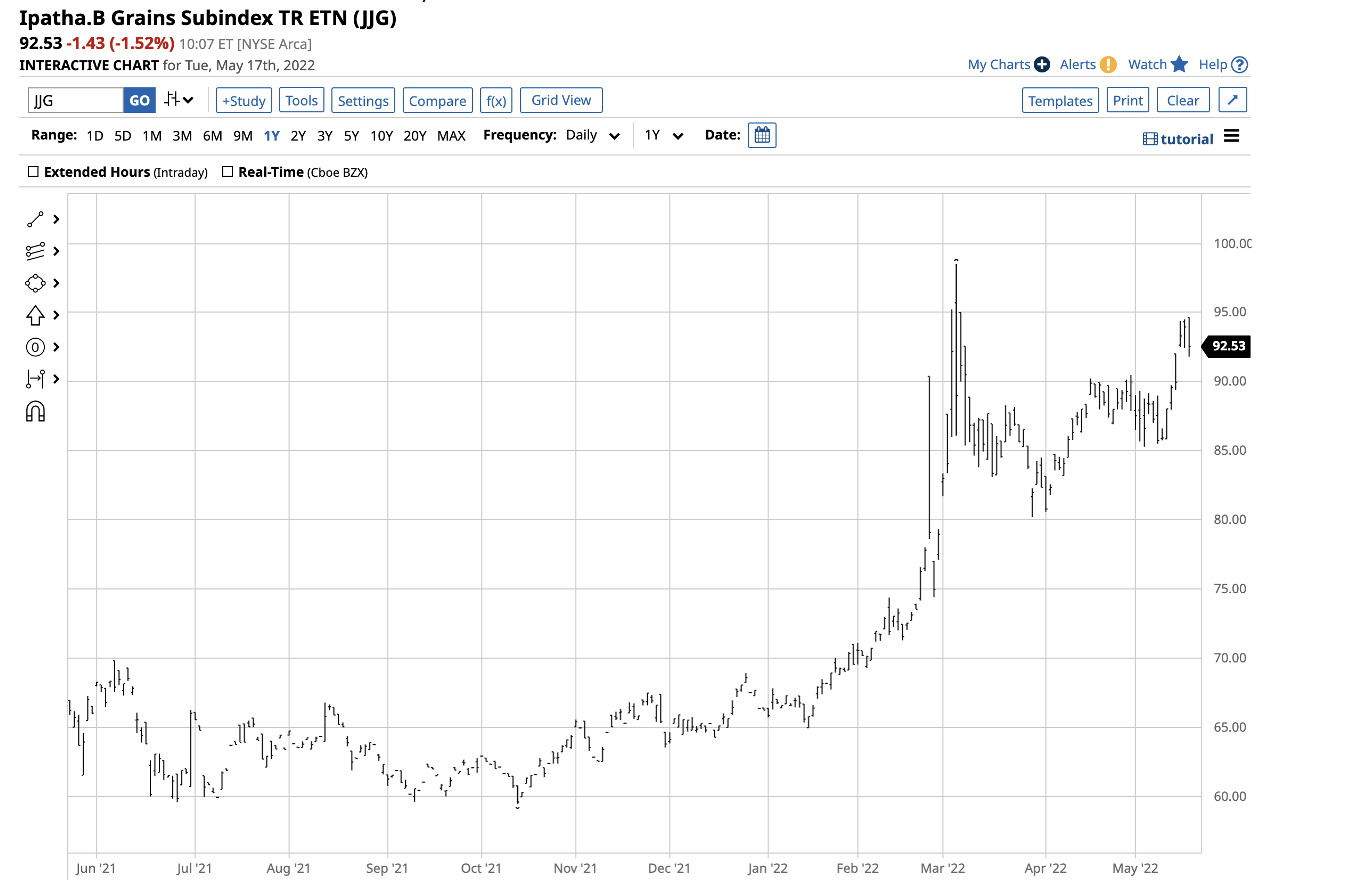The width and height of the screenshot is (1348, 894).
Task: Set range to 3M
Action: click(182, 136)
